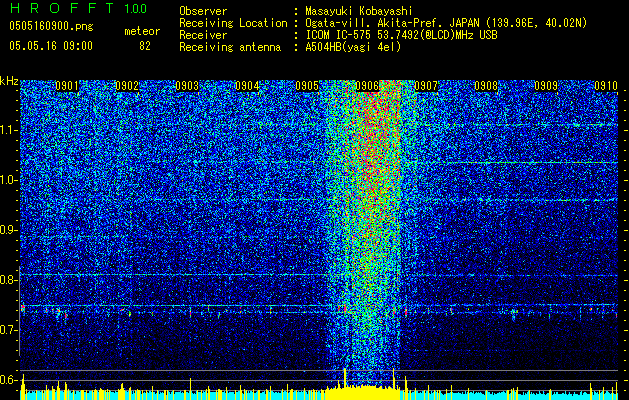Click the 0909 time marker
This screenshot has height=400, width=629.
pos(546,86)
